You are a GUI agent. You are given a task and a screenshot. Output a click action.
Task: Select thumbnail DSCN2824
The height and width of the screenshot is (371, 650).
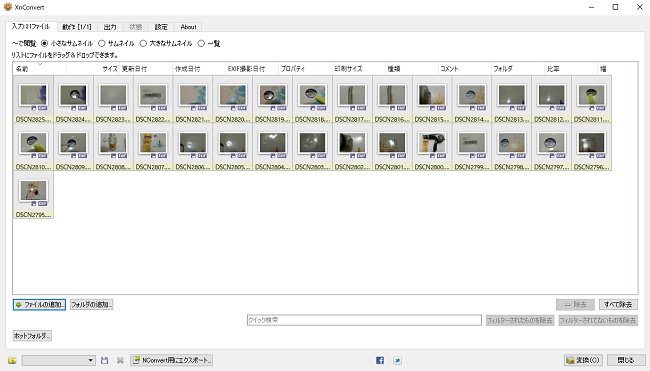point(73,99)
